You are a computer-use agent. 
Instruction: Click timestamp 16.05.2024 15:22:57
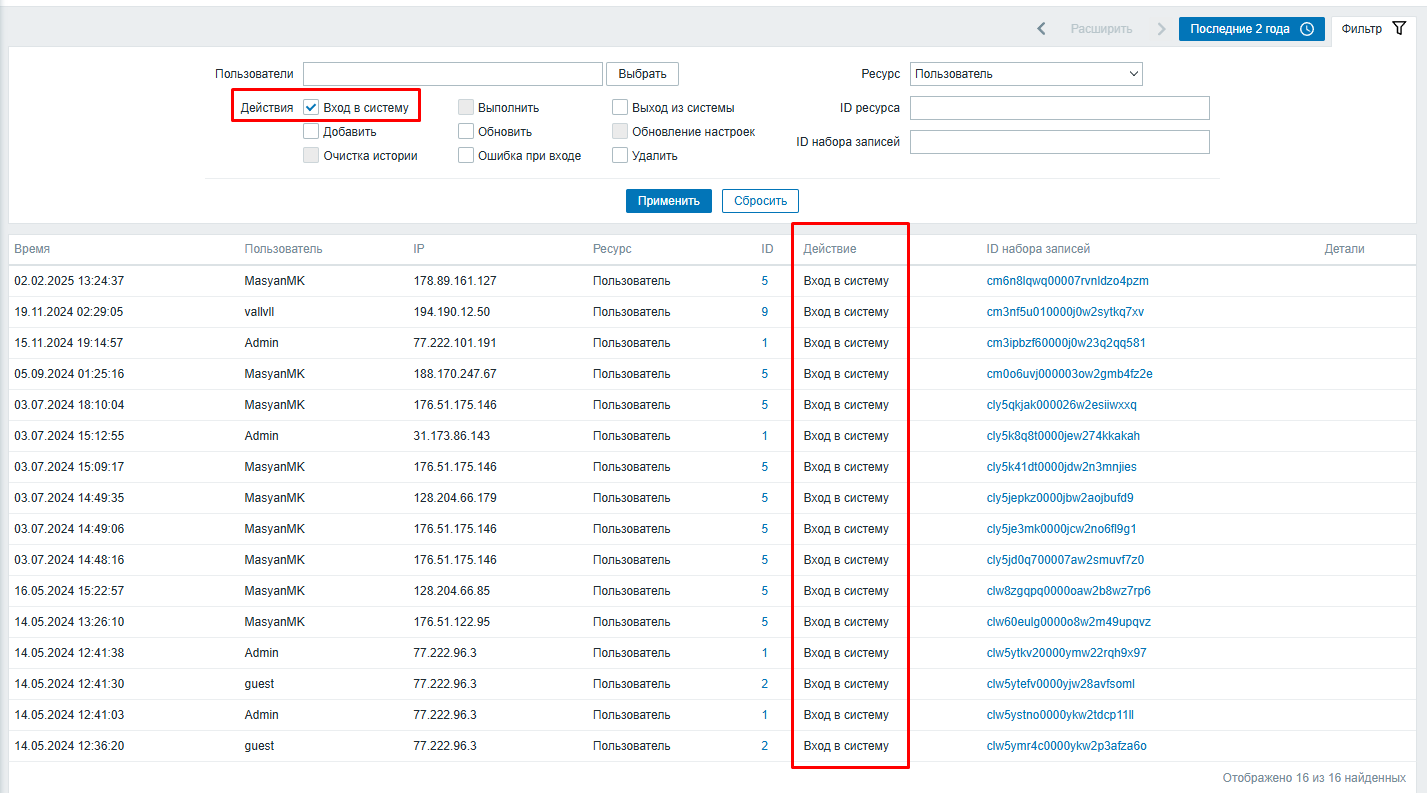69,591
